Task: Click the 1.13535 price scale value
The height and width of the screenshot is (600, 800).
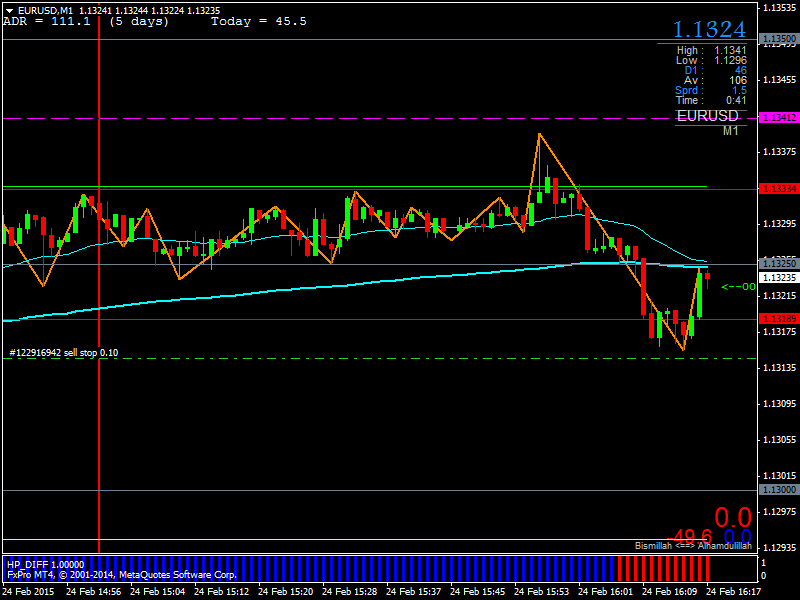Action: (x=780, y=7)
